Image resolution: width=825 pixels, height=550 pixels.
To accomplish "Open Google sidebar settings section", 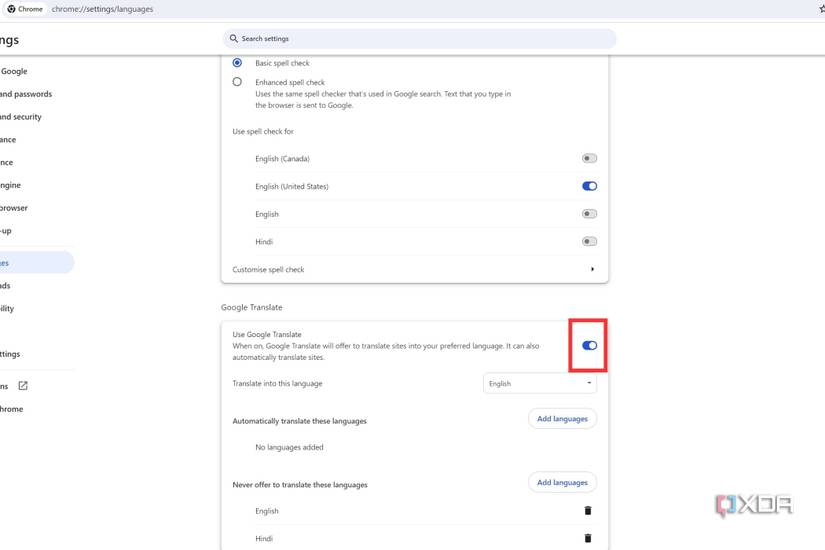I will click(14, 71).
